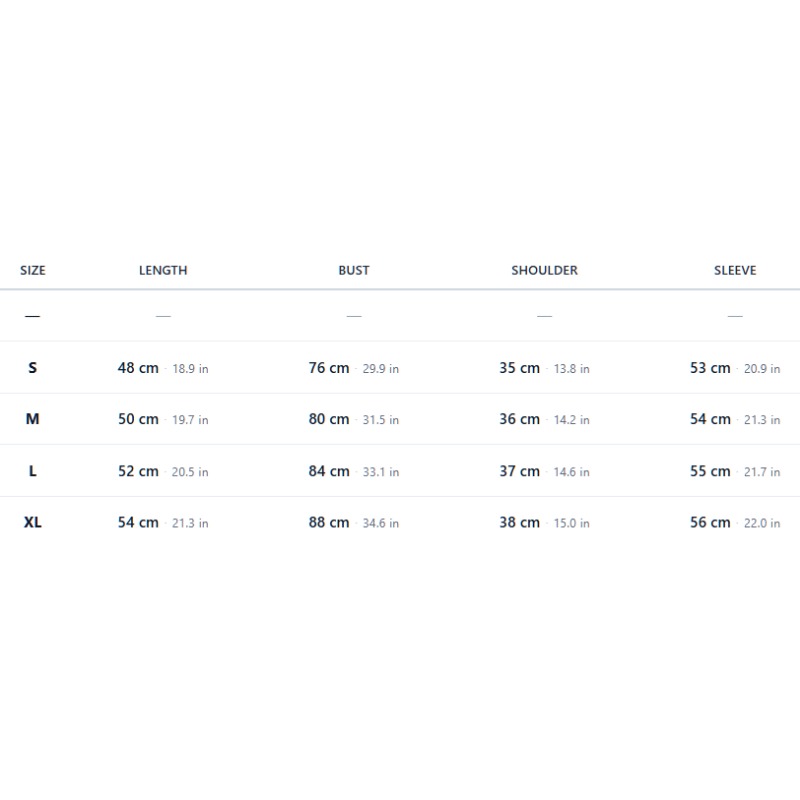
Task: Select the L size row label
Action: (33, 471)
